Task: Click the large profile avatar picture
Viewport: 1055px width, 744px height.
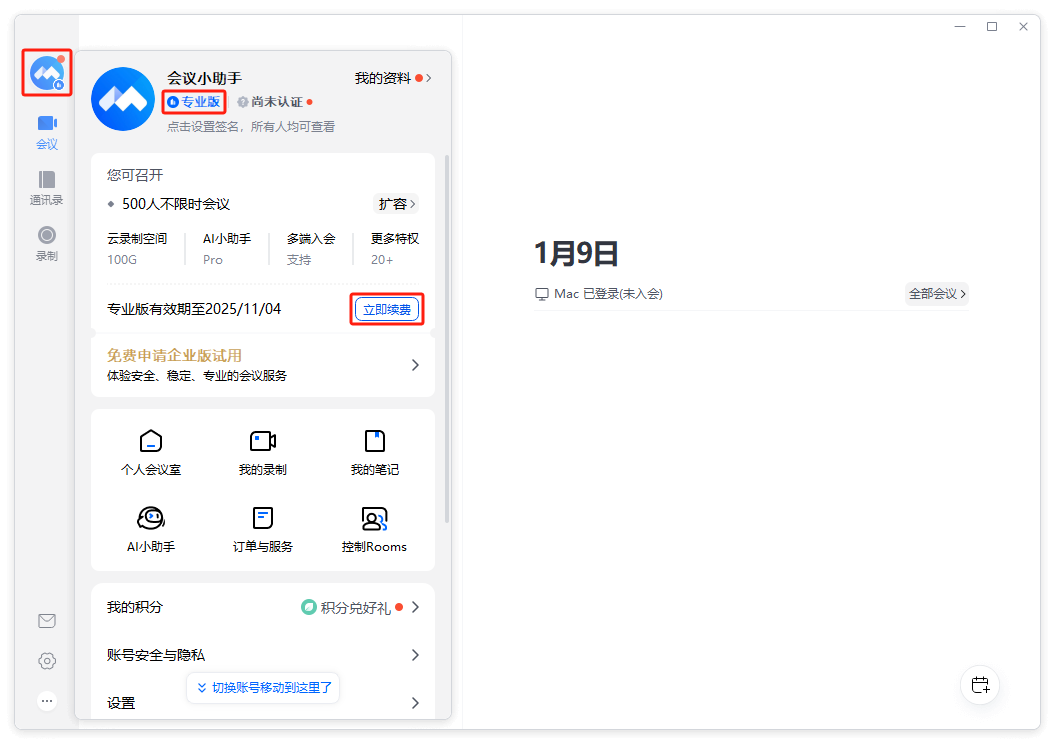Action: [123, 99]
